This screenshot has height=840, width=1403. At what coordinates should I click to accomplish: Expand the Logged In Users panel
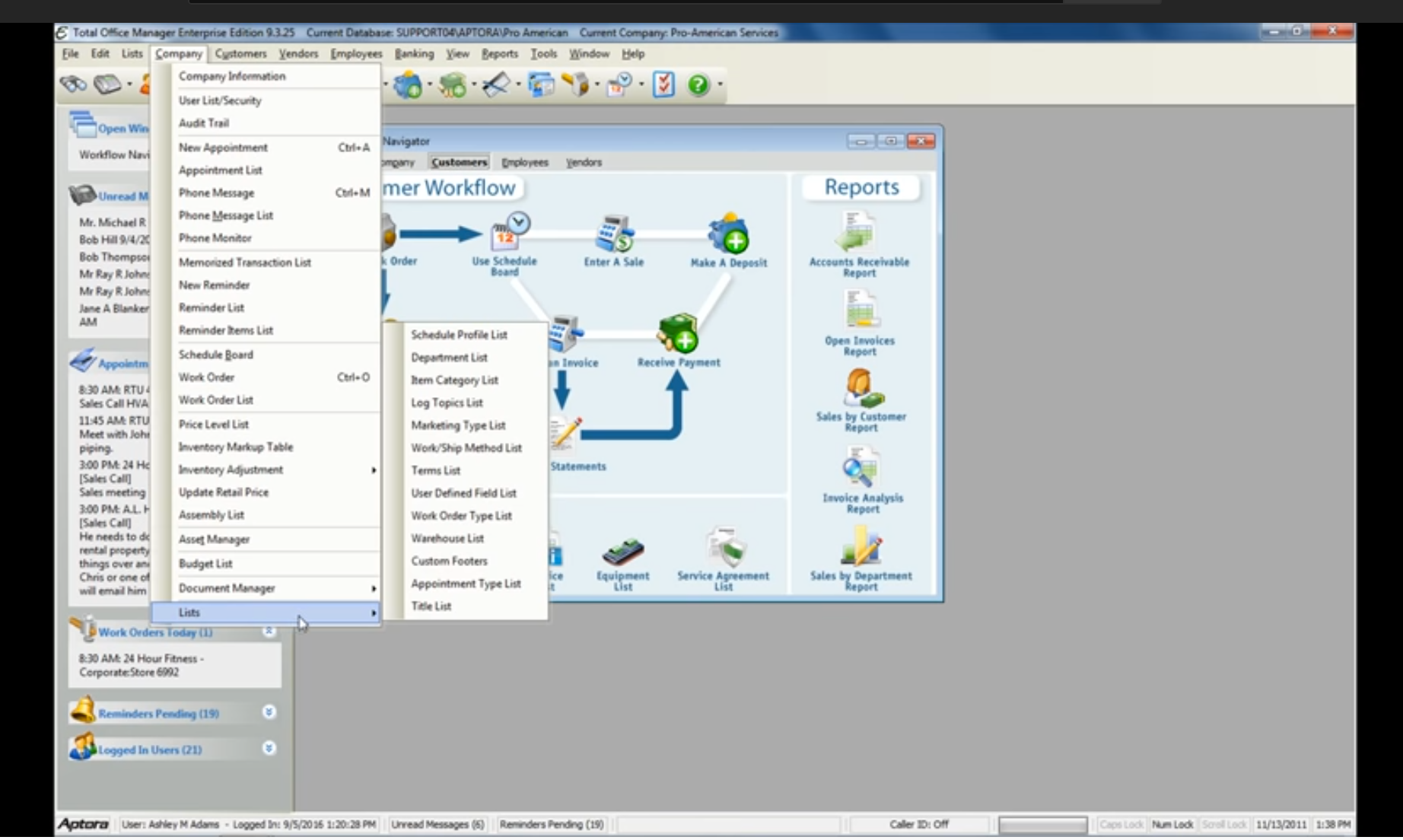pos(269,749)
